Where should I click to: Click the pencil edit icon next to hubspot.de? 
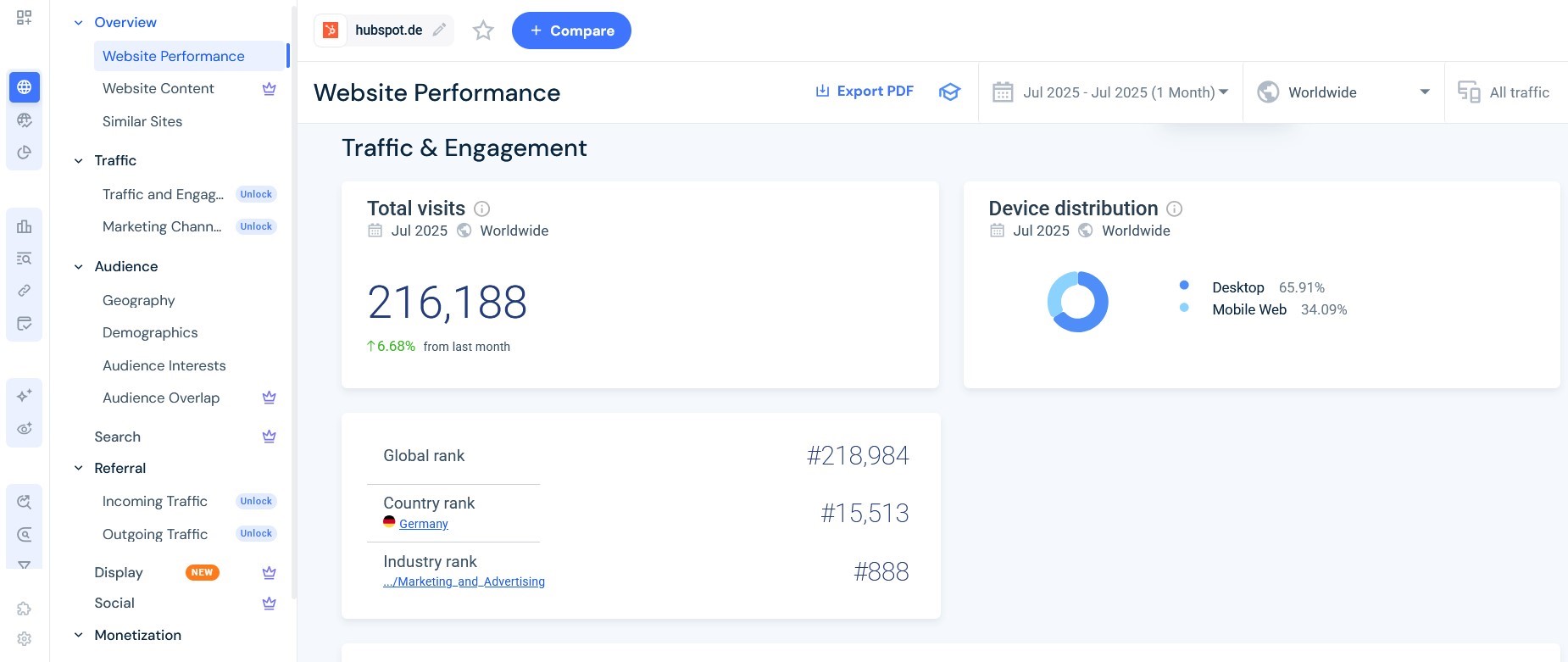click(439, 31)
